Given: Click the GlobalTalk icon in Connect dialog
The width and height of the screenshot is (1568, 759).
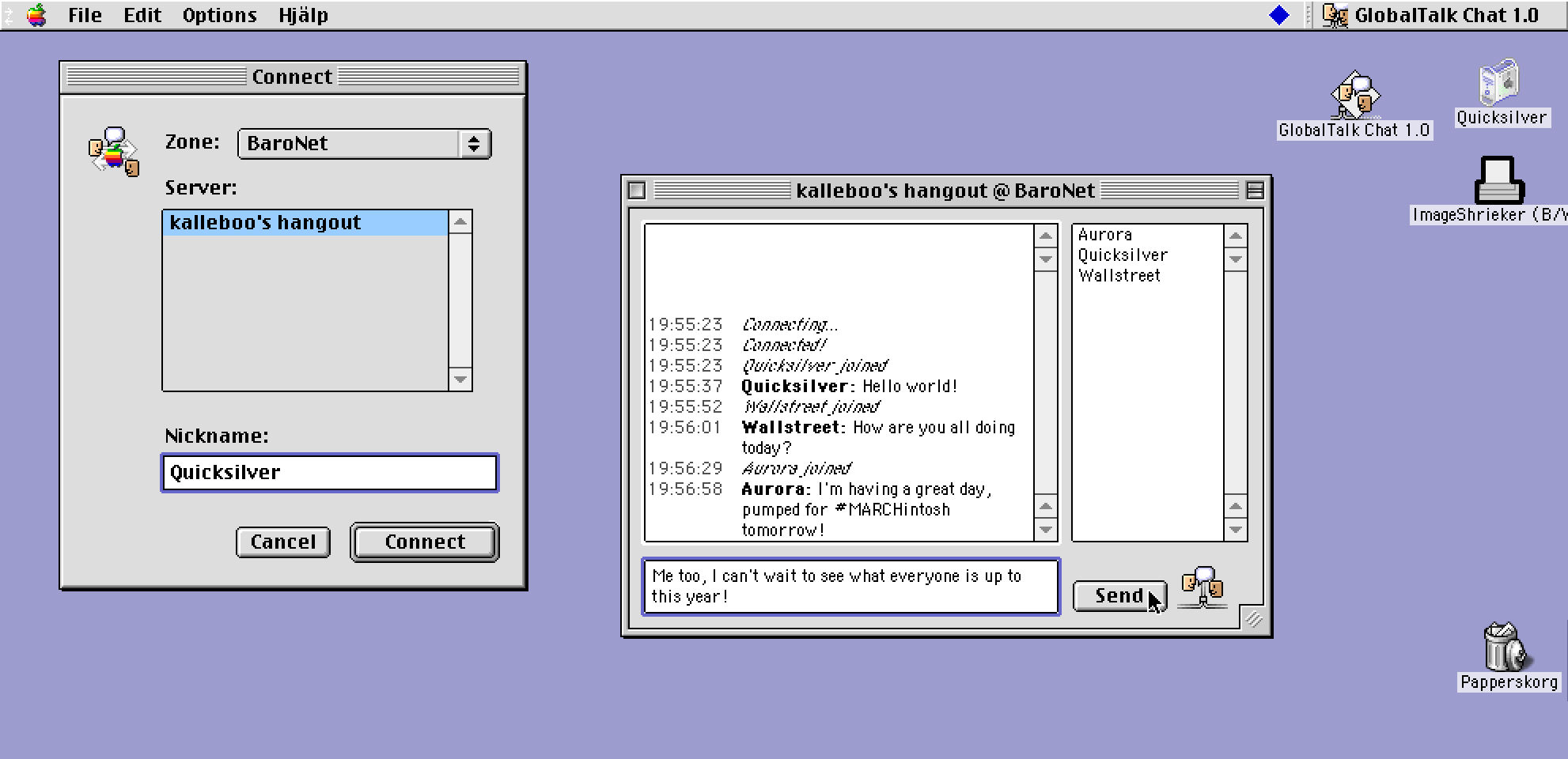Looking at the screenshot, I should (x=114, y=151).
